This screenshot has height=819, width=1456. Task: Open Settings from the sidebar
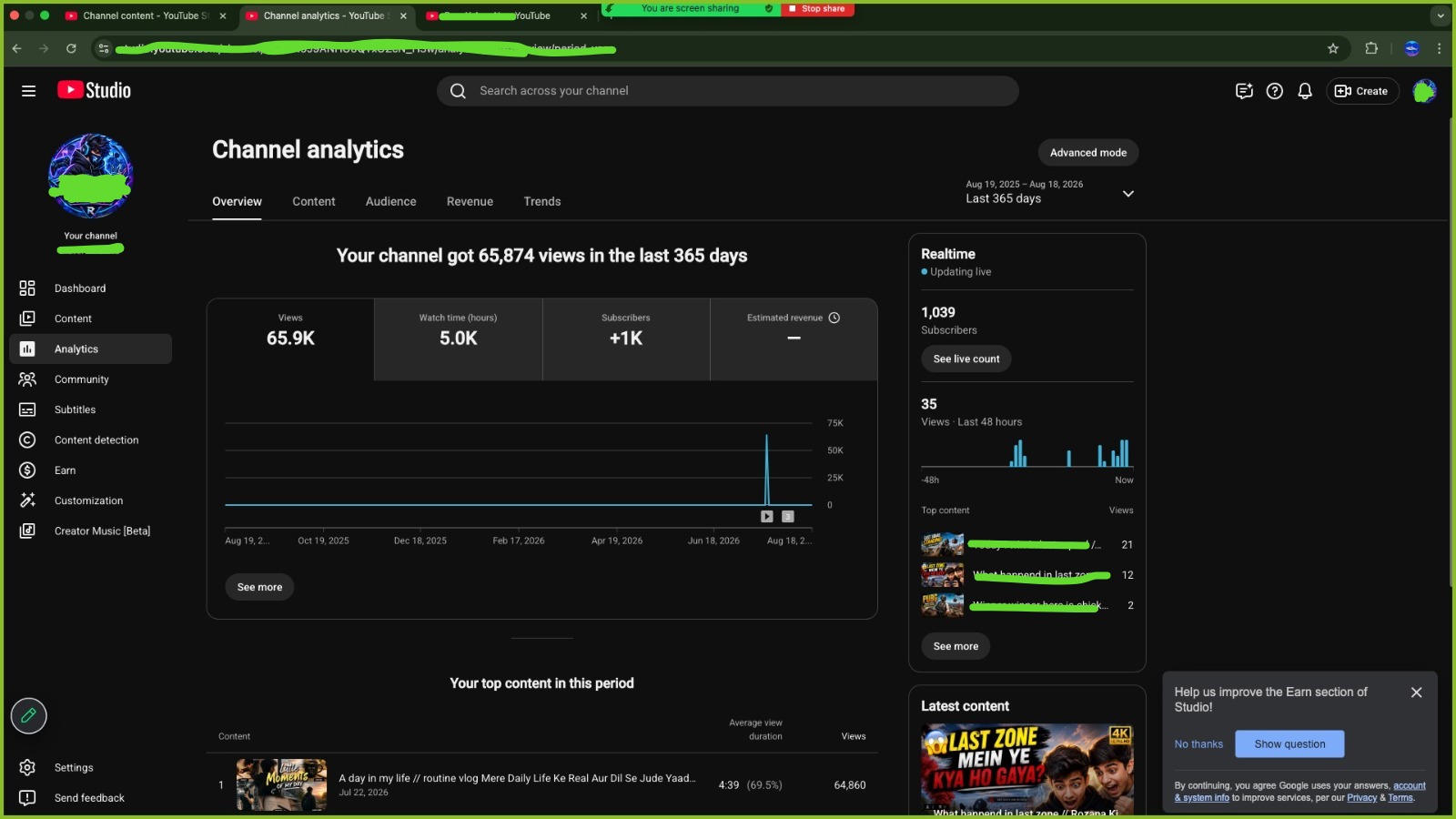(90, 768)
